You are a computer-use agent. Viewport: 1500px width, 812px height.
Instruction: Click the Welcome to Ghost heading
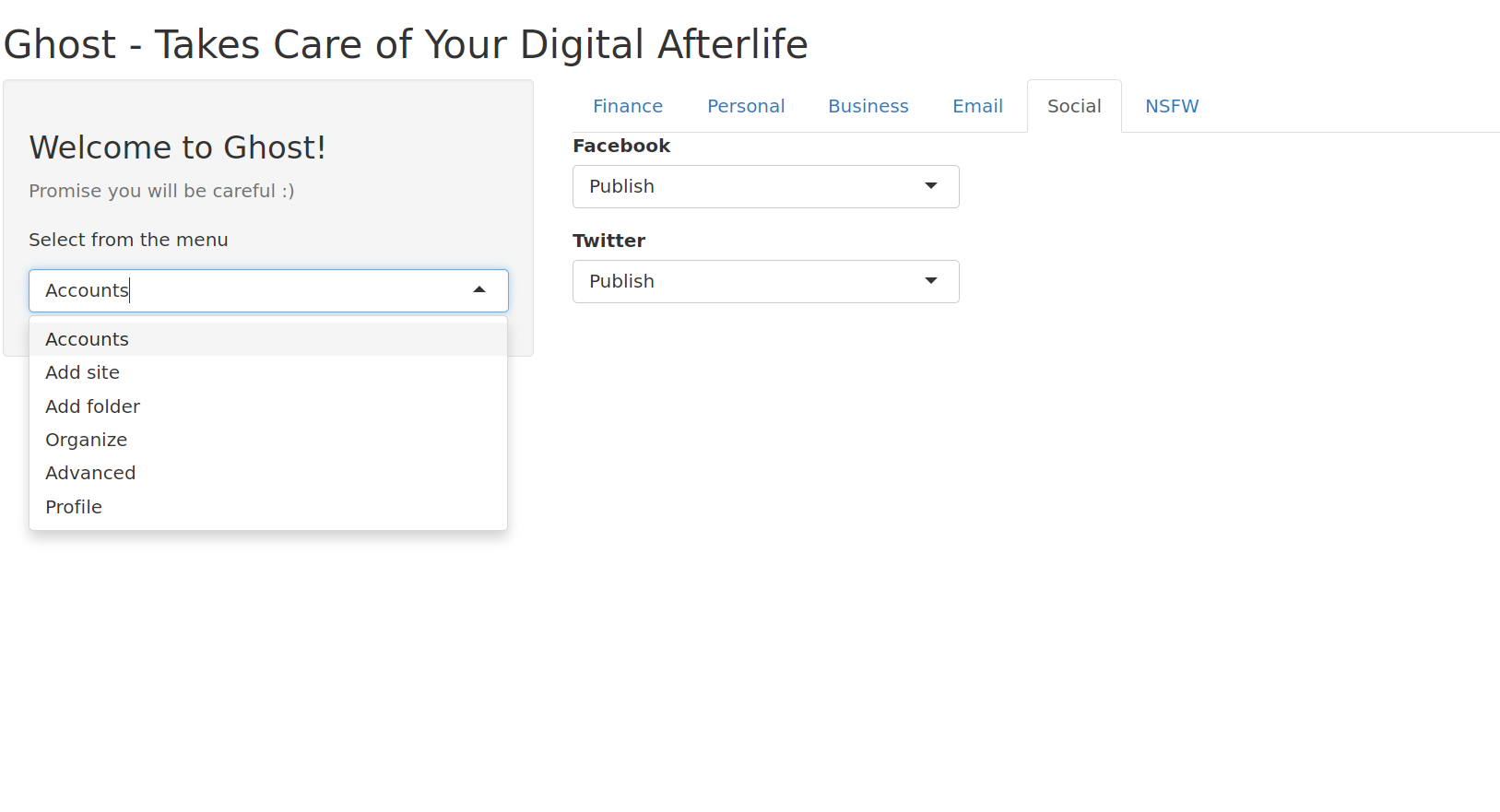(177, 147)
